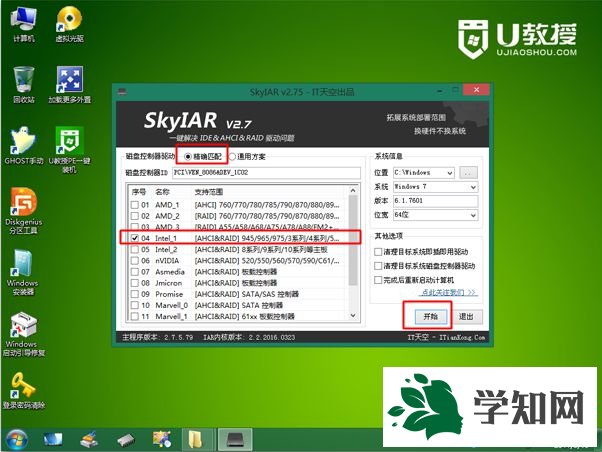Check the 01 AMD_1 driver checkbox
This screenshot has height=452, width=602.
(135, 205)
